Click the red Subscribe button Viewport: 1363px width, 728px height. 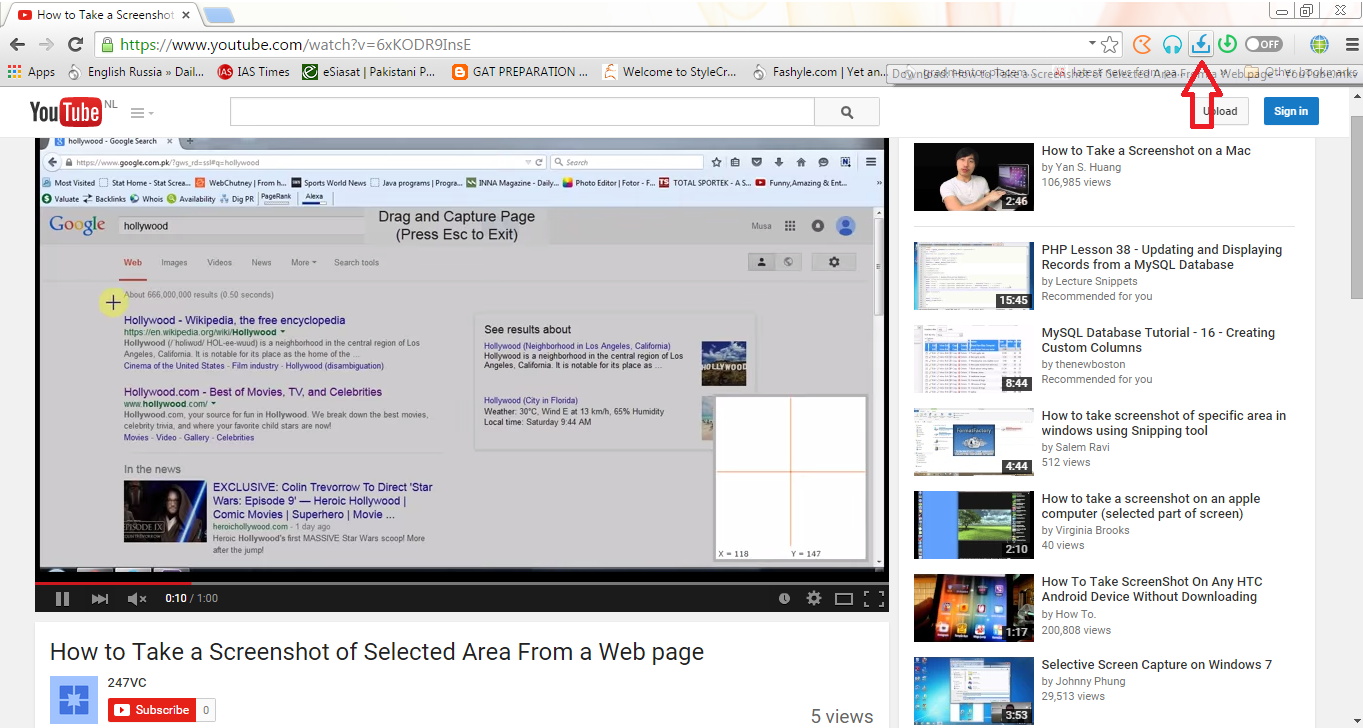click(x=152, y=710)
